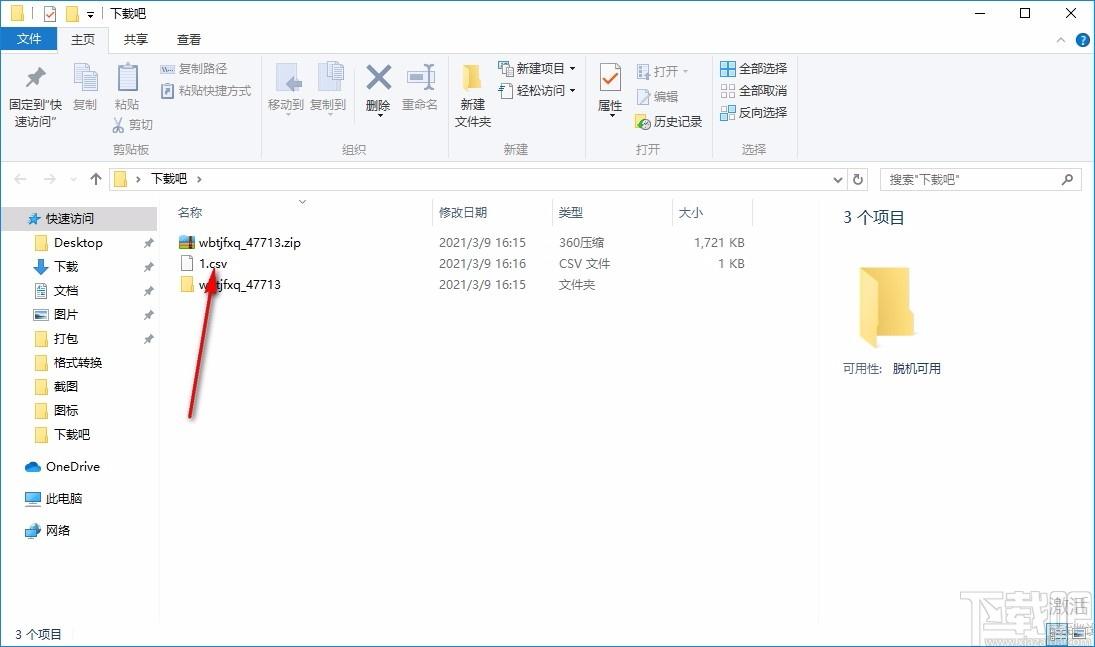Viewport: 1095px width, 647px height.
Task: Click the Copy (复制) ribbon icon
Action: tap(85, 77)
